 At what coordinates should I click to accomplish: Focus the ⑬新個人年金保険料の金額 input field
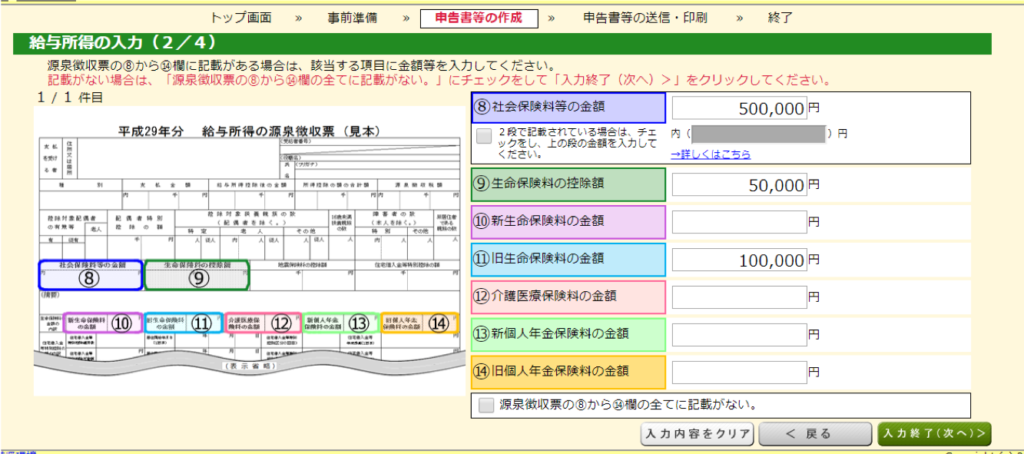[x=739, y=334]
